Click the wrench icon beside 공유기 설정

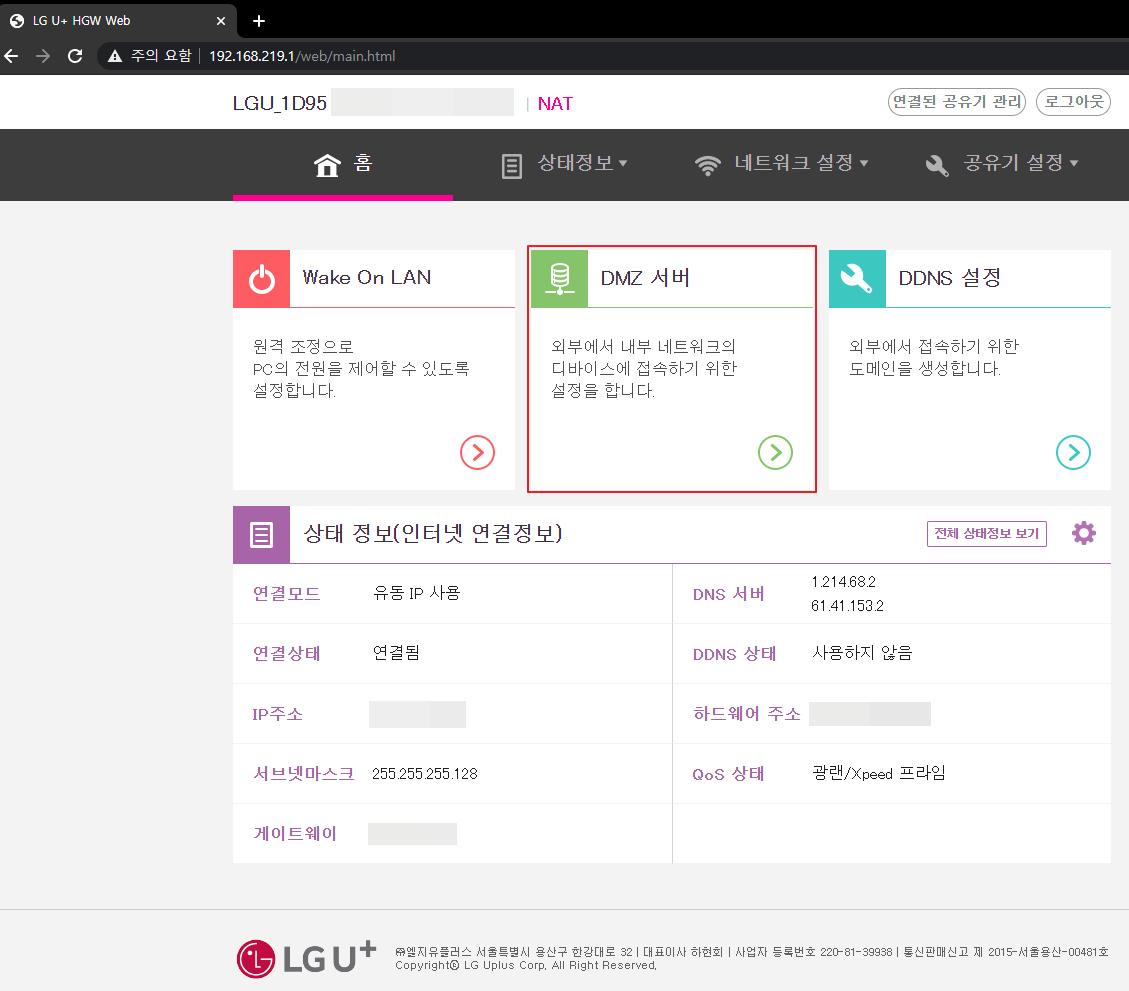(x=937, y=166)
